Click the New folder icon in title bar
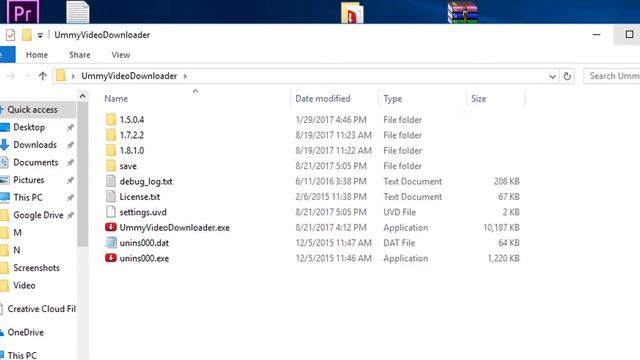 click(x=27, y=35)
